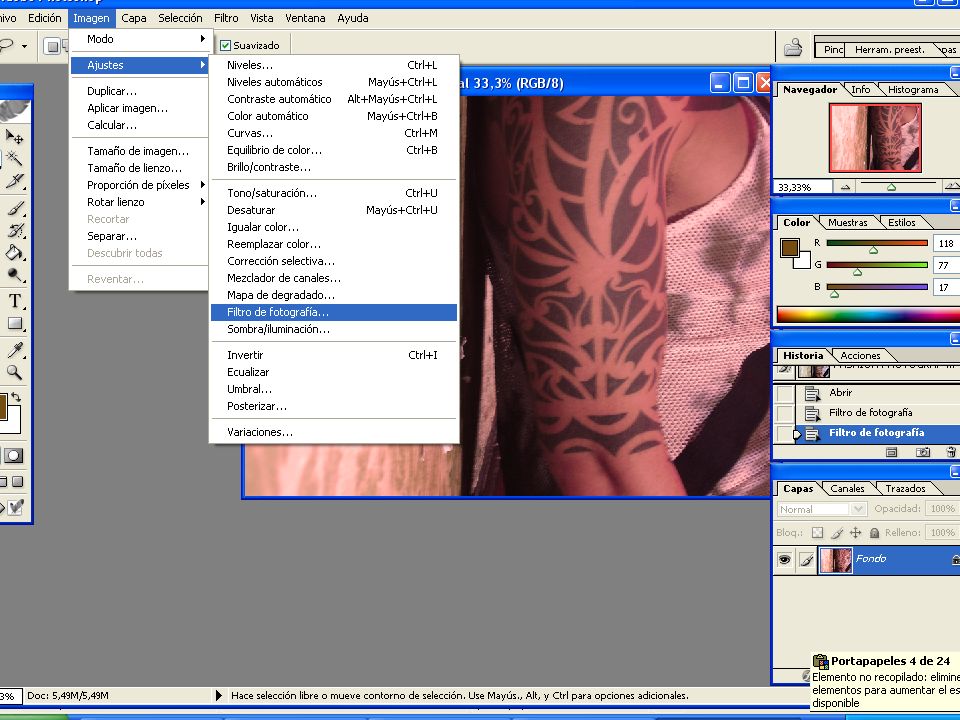The width and height of the screenshot is (960, 720).
Task: Click the Navigator zoom in icon
Action: point(951,187)
